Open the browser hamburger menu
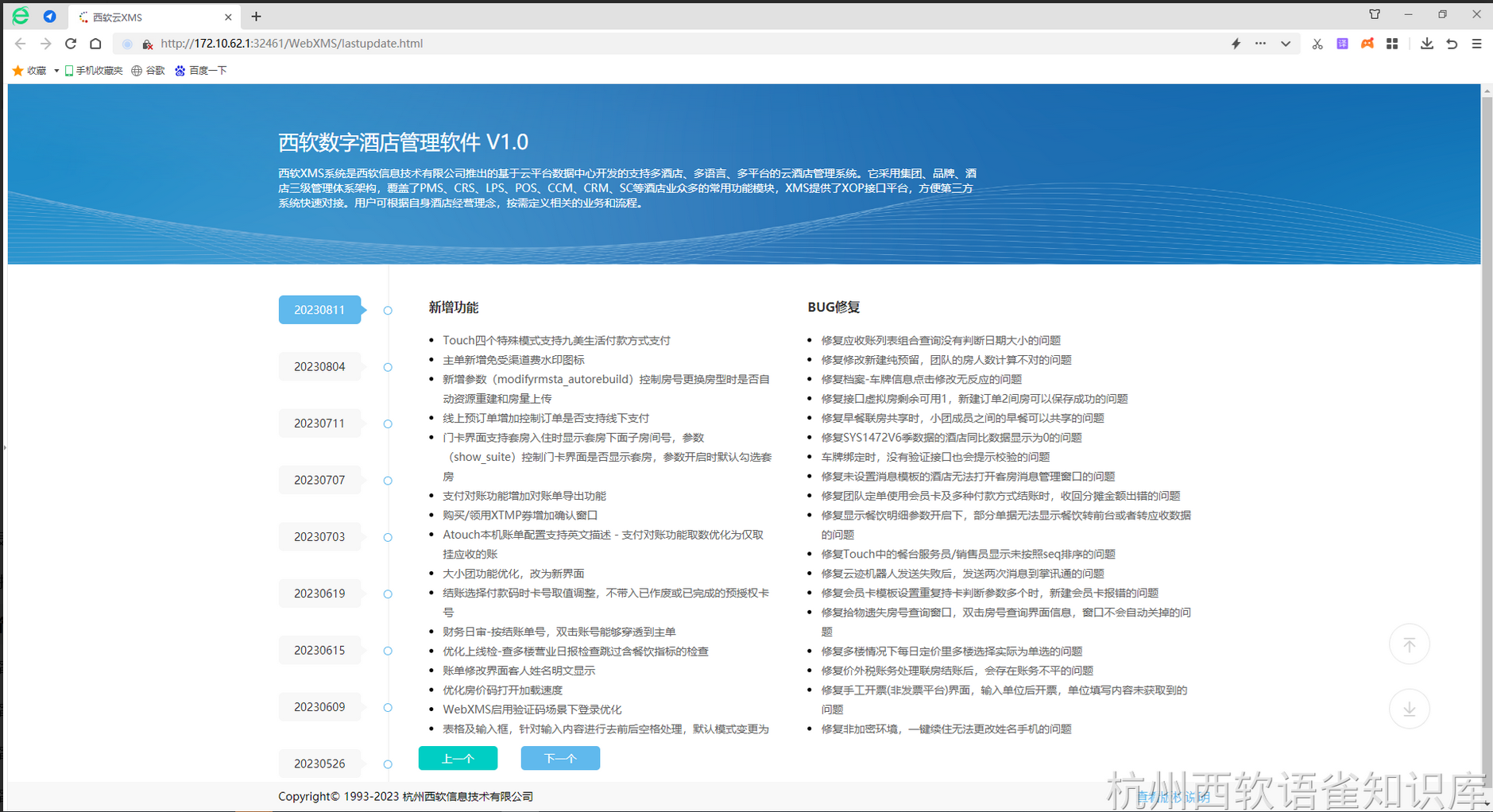This screenshot has width=1493, height=812. point(1477,44)
